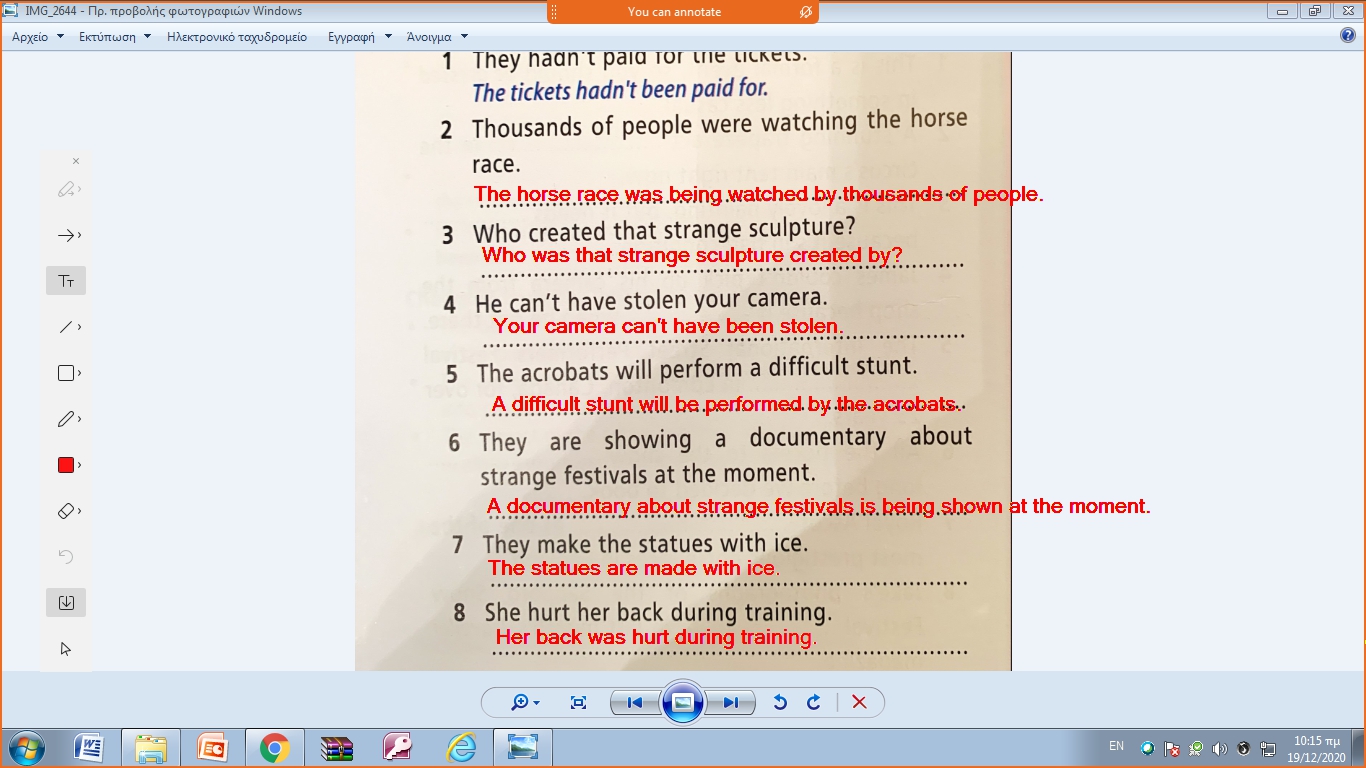1366x768 pixels.
Task: Expand the Εγγραφή dropdown
Action: [358, 37]
